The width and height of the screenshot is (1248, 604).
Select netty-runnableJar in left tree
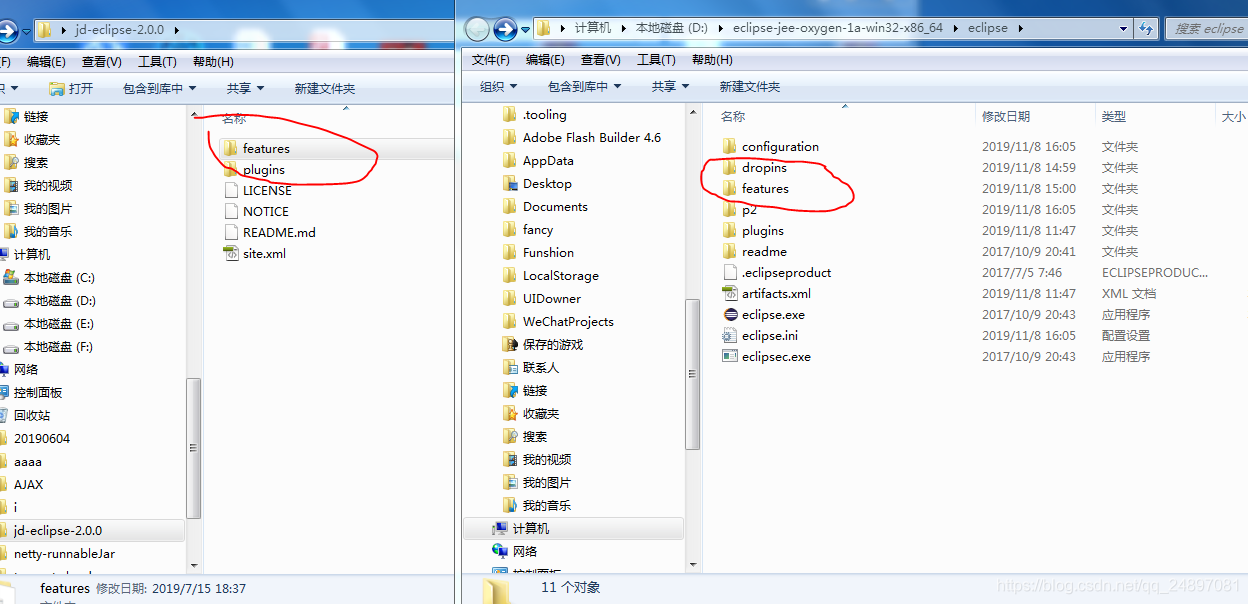pos(64,554)
